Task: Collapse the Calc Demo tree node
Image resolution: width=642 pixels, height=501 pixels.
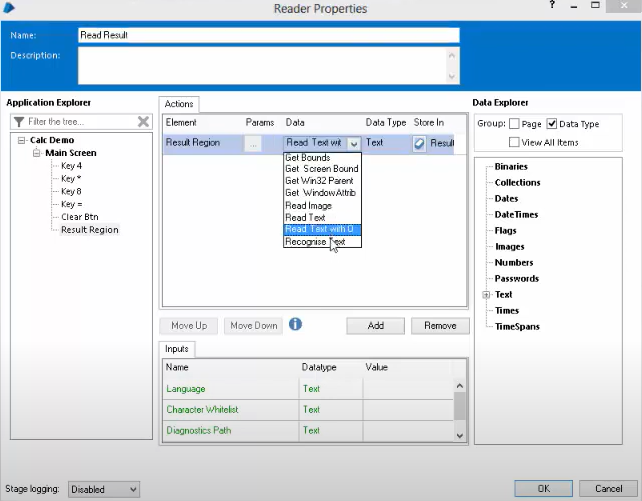Action: 20,139
